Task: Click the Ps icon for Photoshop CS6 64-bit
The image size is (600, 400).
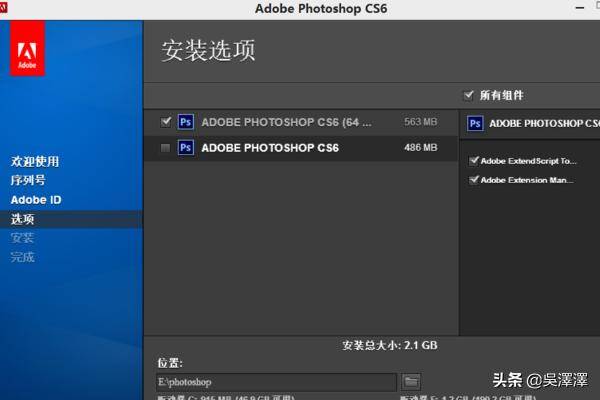Action: (x=185, y=122)
